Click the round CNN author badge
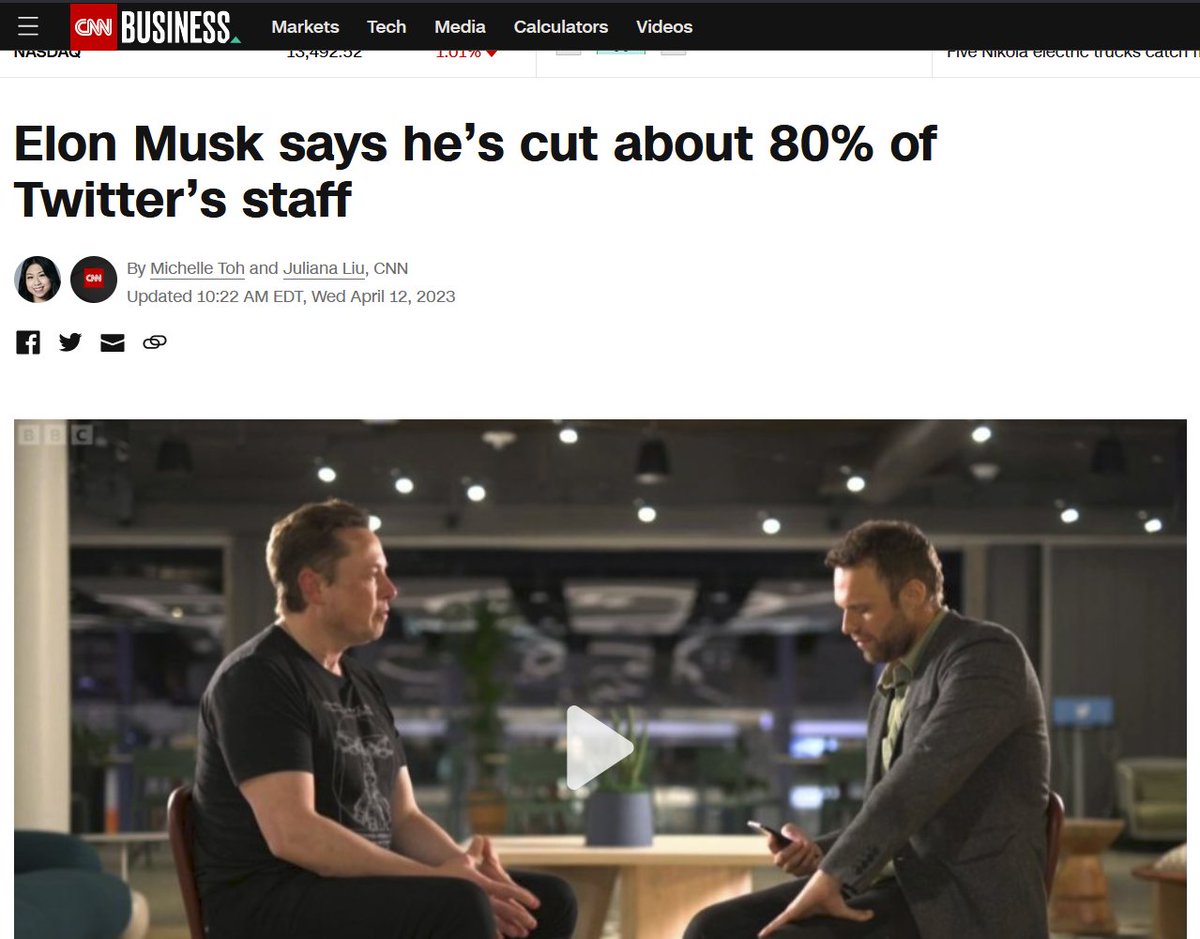This screenshot has height=939, width=1200. coord(94,280)
